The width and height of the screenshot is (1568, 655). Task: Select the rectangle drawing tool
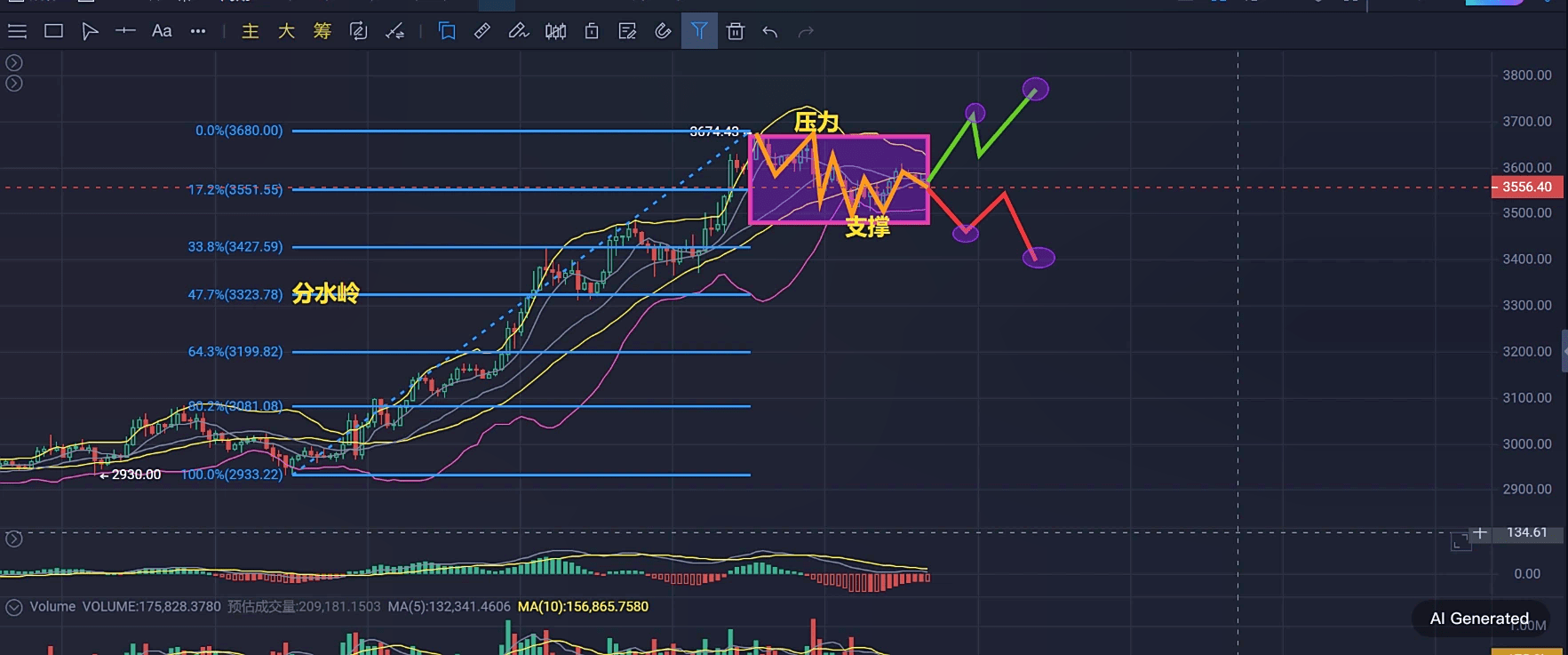click(53, 31)
